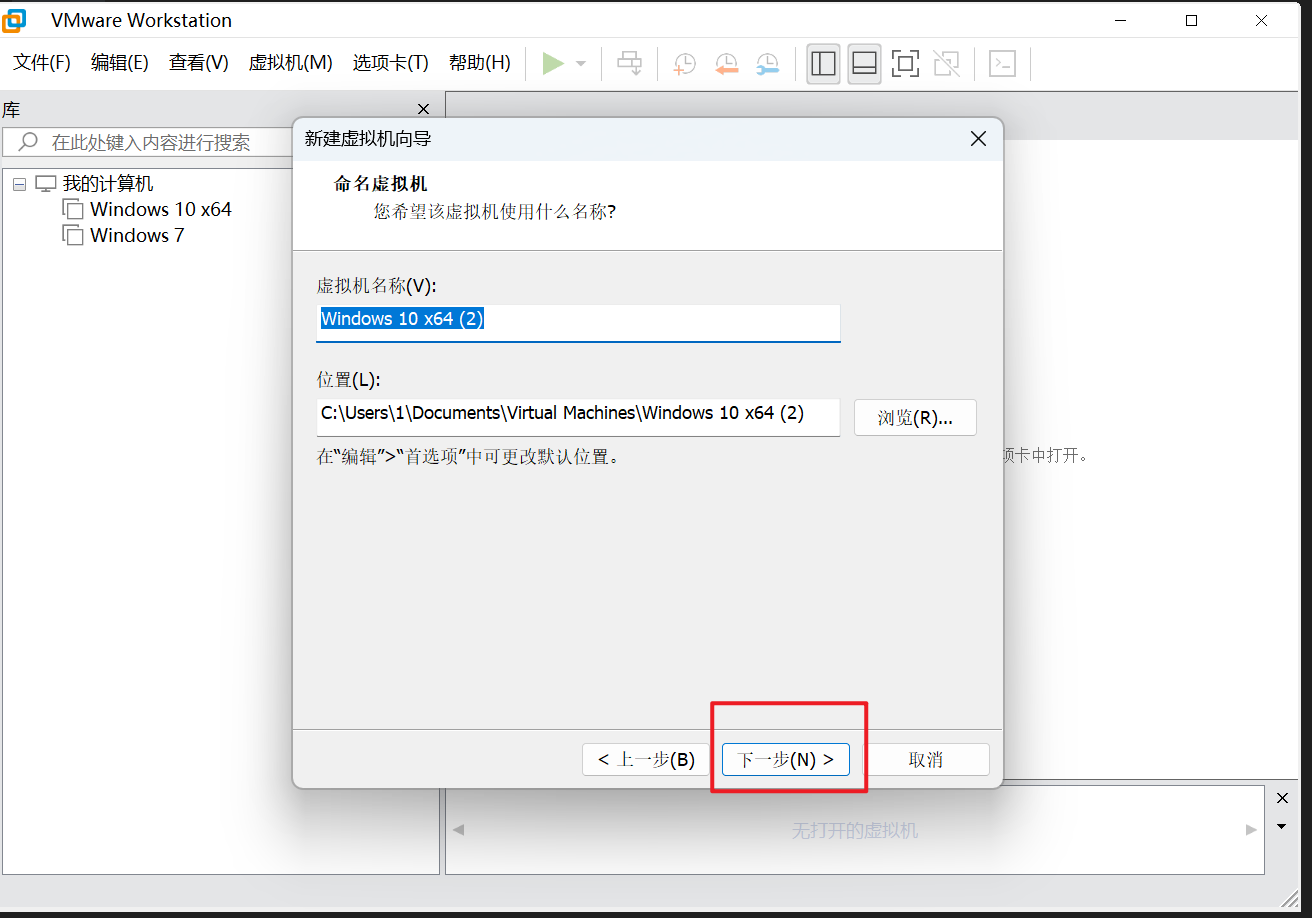Select 我的计算机 in the library tree

(x=108, y=184)
